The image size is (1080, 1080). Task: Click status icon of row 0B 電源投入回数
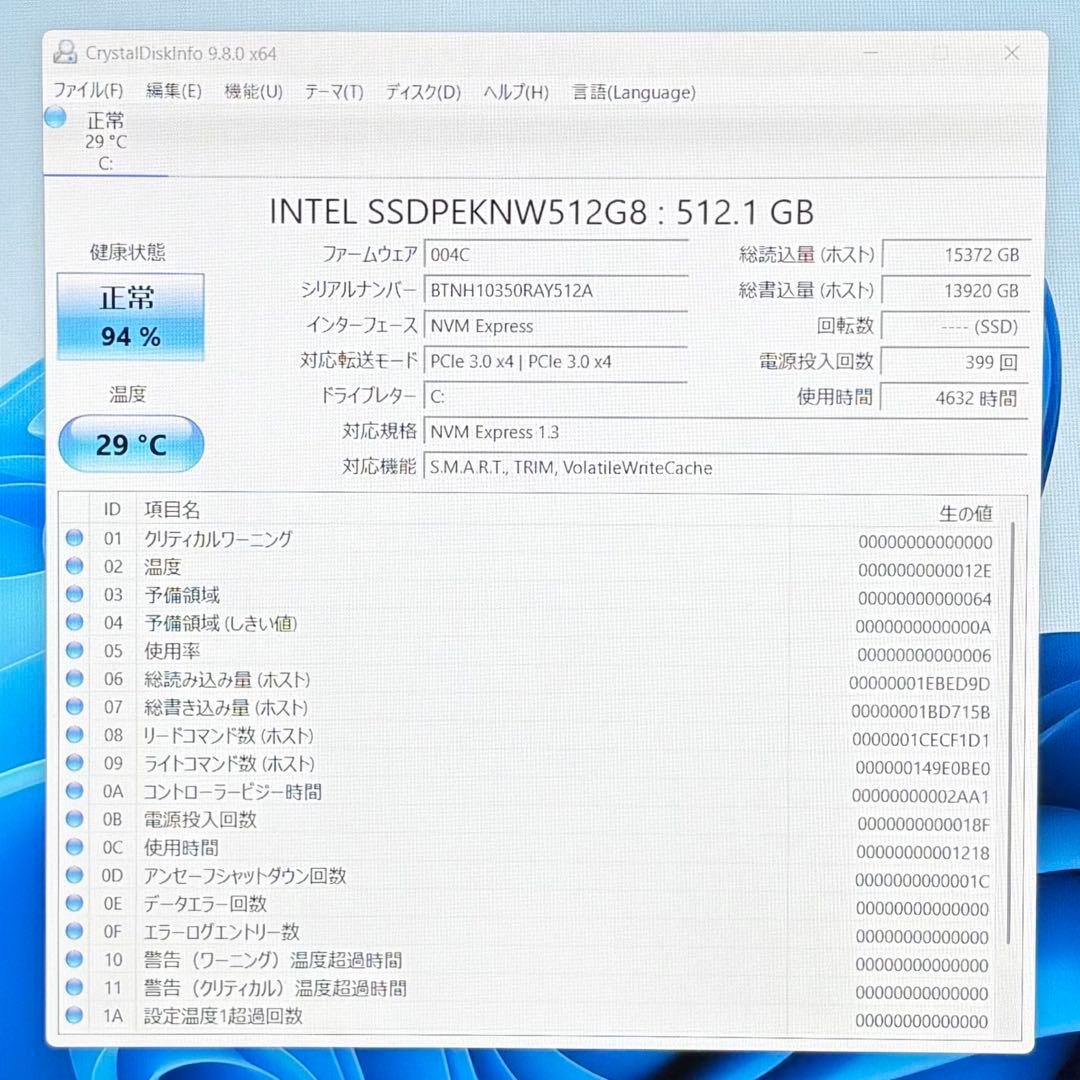(x=74, y=819)
